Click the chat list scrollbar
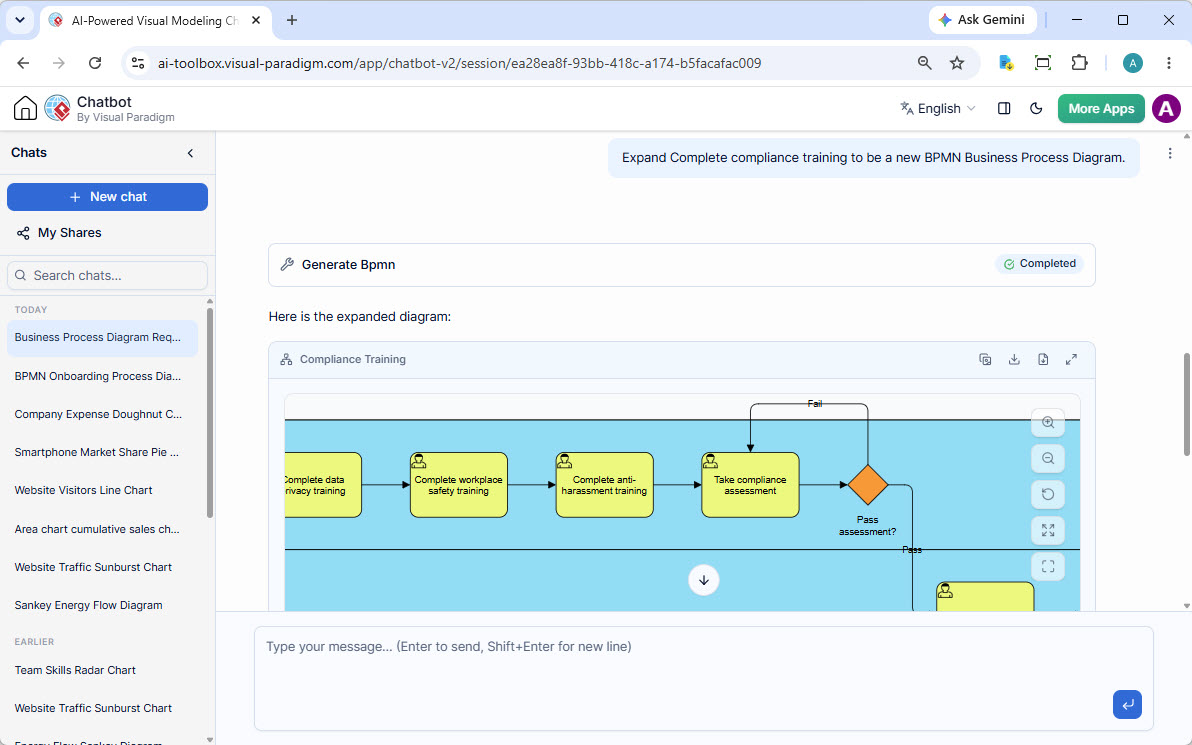1192x745 pixels. [x=211, y=411]
